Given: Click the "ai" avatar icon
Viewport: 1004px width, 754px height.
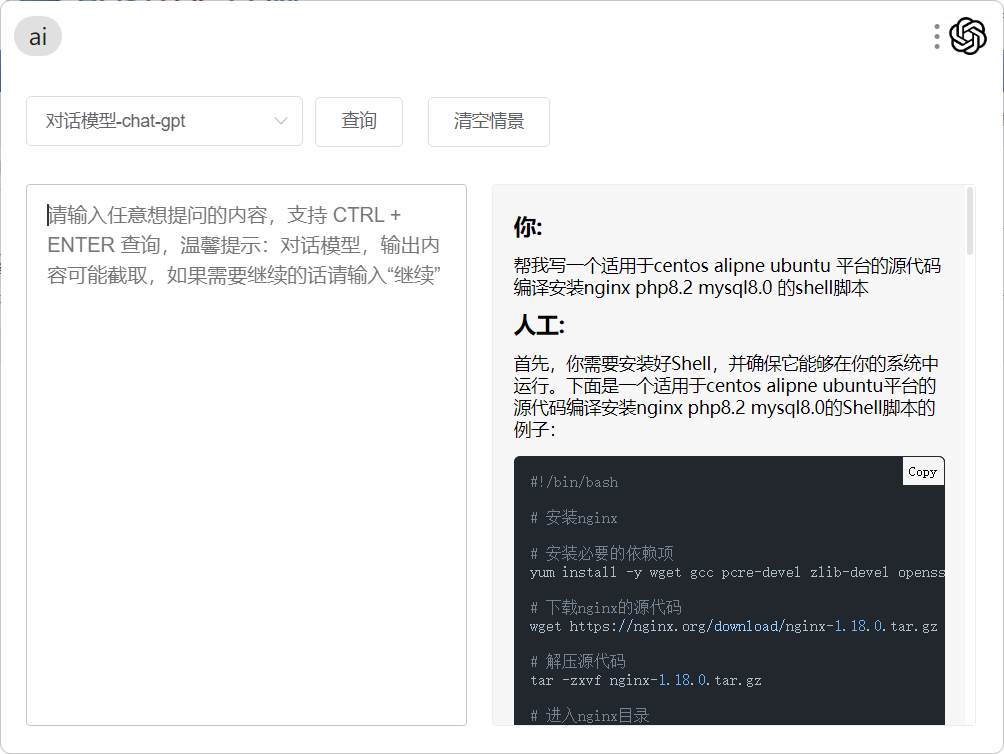Looking at the screenshot, I should pos(37,37).
